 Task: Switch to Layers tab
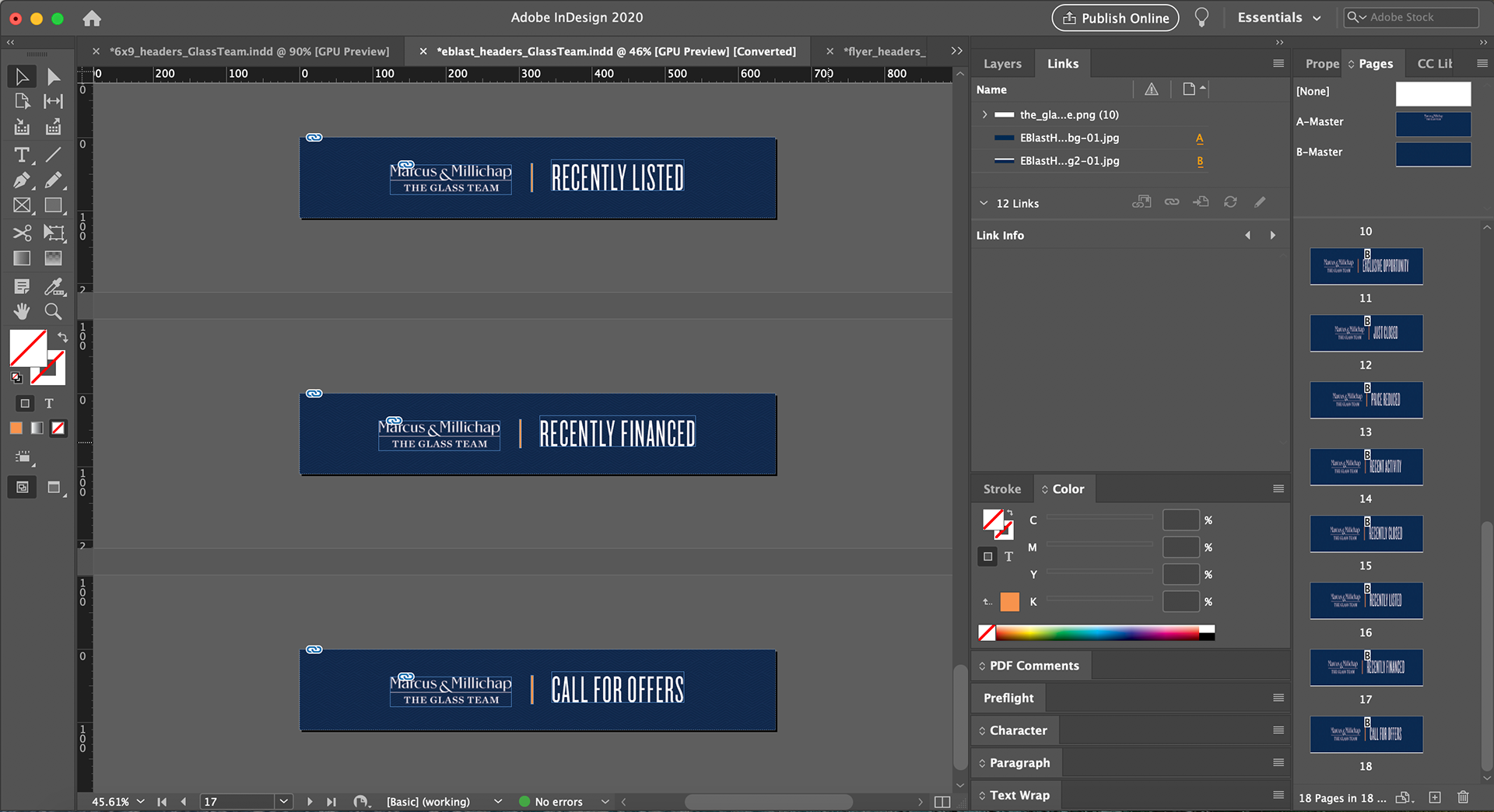pyautogui.click(x=1002, y=64)
